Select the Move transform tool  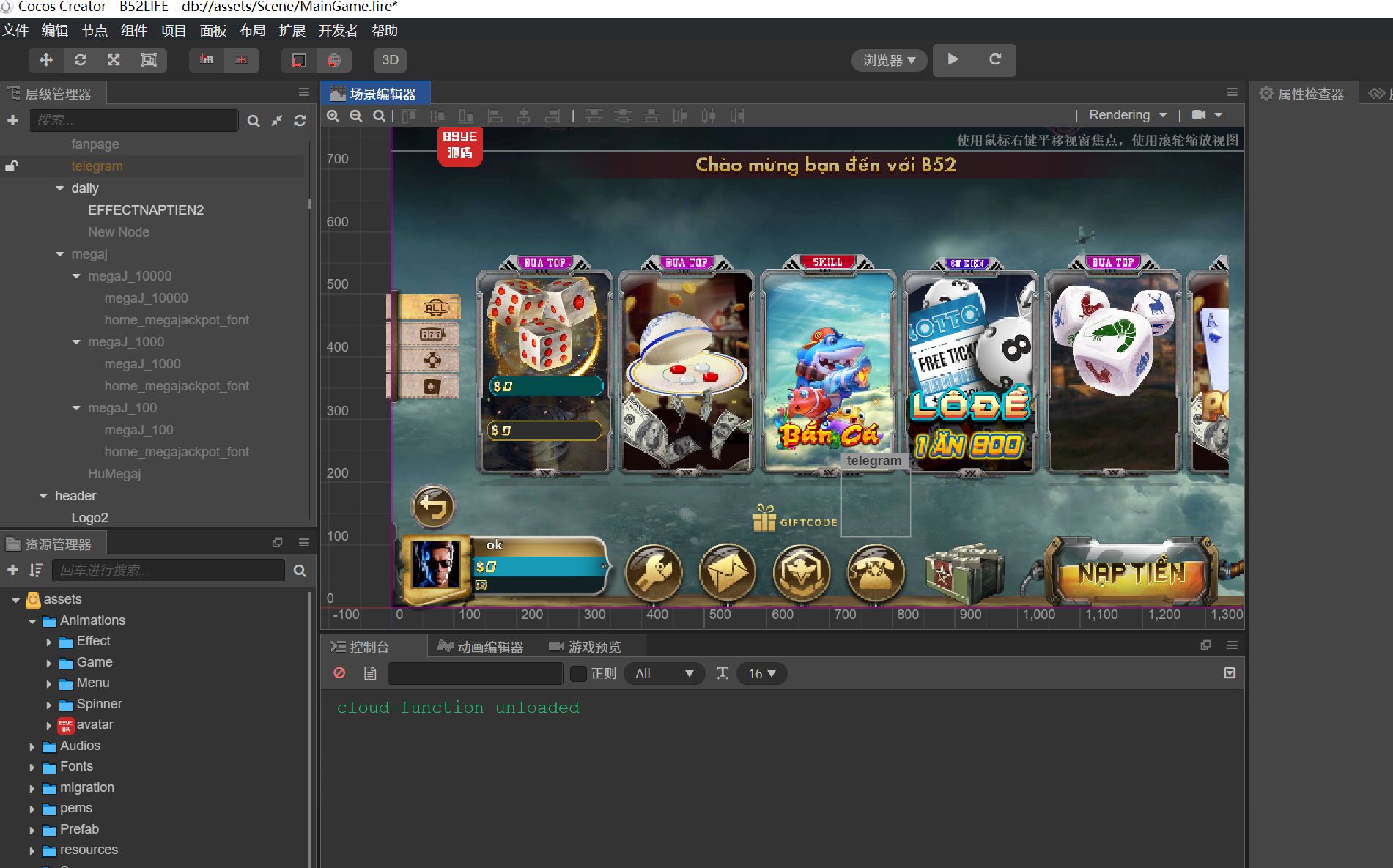tap(46, 60)
